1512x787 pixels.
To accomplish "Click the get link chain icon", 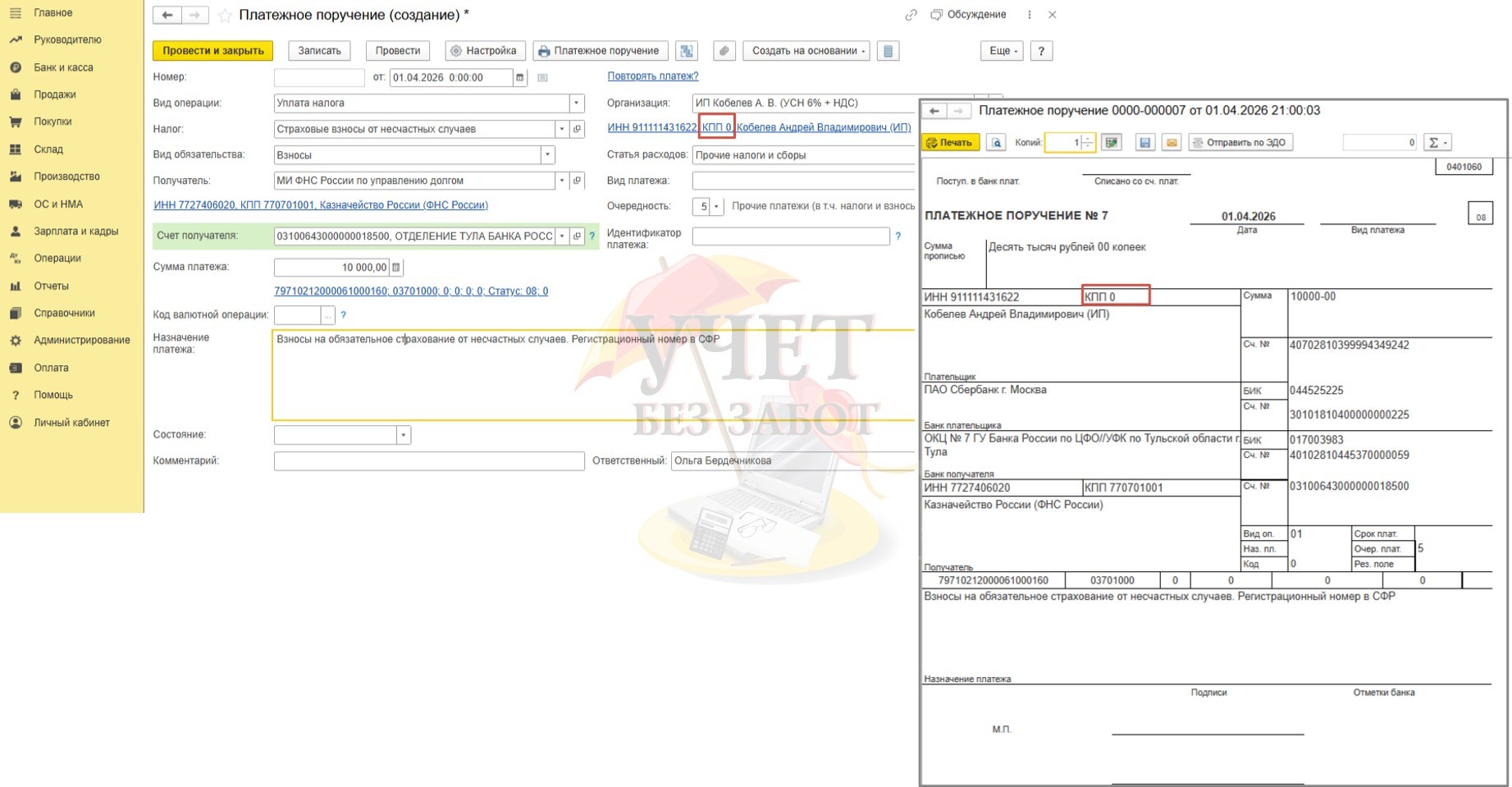I will click(910, 16).
